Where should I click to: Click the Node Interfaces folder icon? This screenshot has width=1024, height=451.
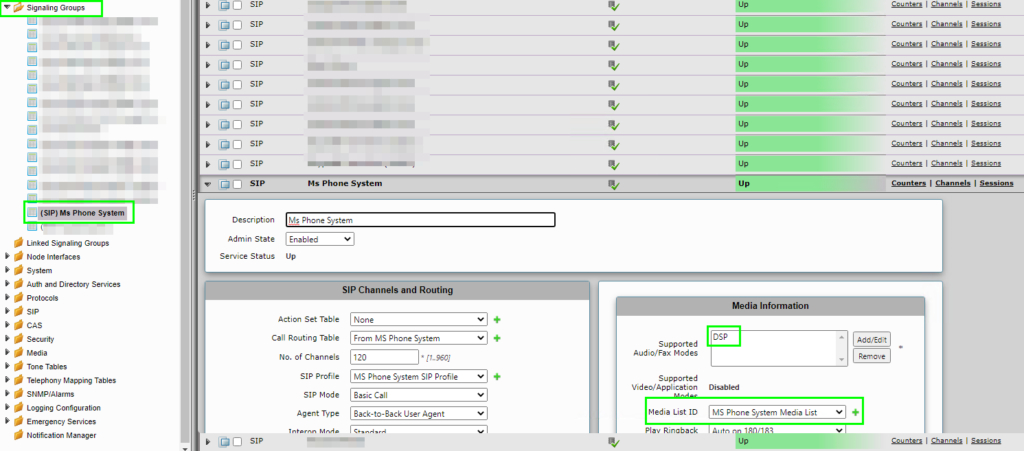click(18, 257)
